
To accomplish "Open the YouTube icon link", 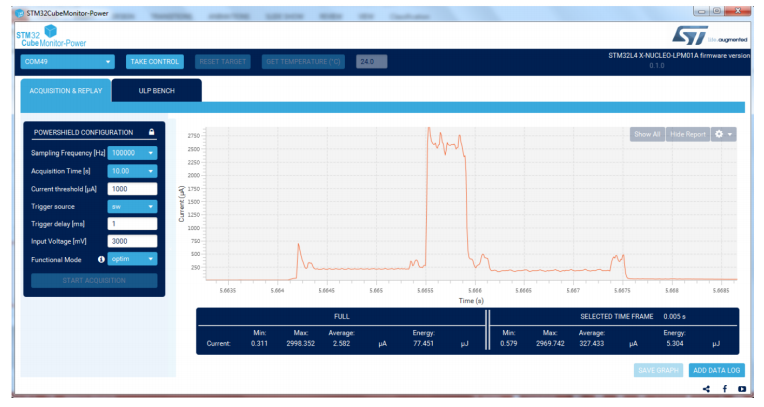I will (742, 389).
